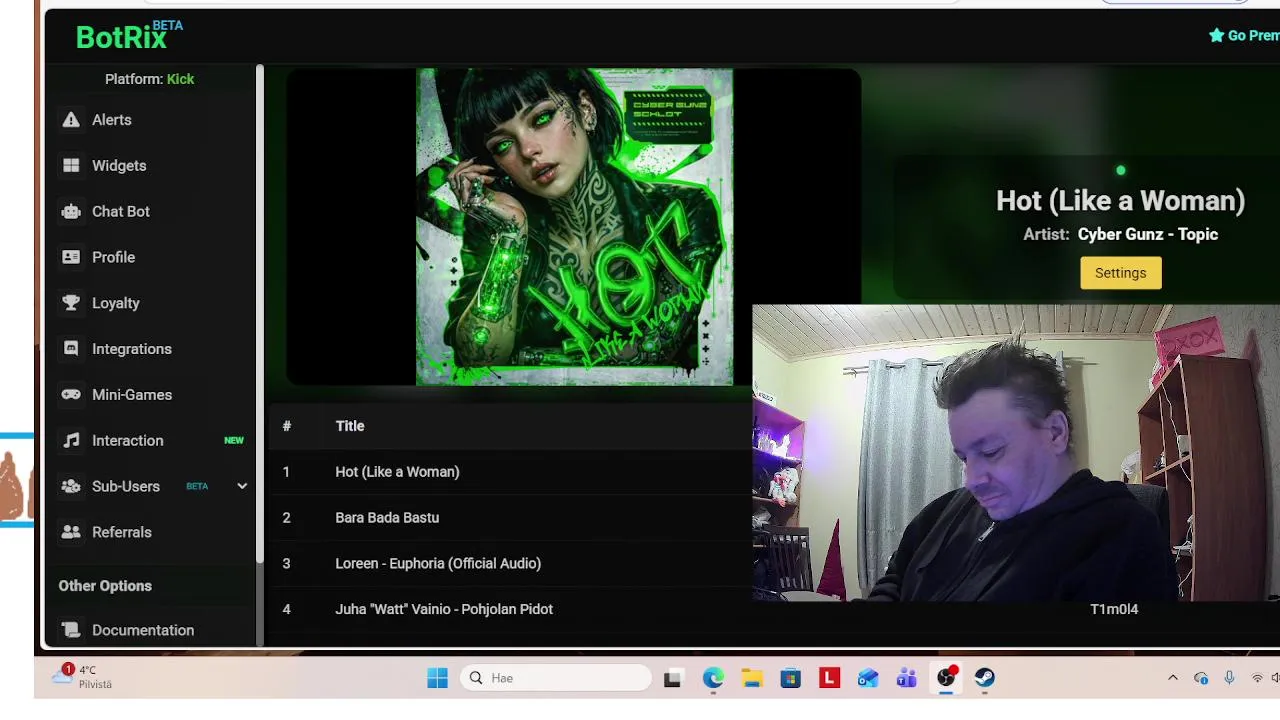This screenshot has width=1280, height=720.
Task: Select the Chat Bot robot icon
Action: click(x=71, y=212)
